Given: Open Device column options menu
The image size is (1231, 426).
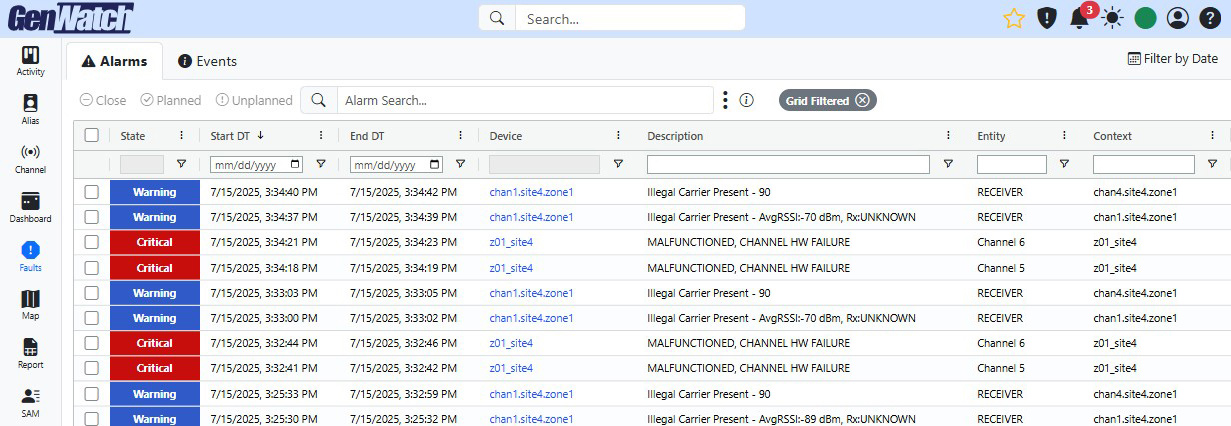Looking at the screenshot, I should coord(618,135).
